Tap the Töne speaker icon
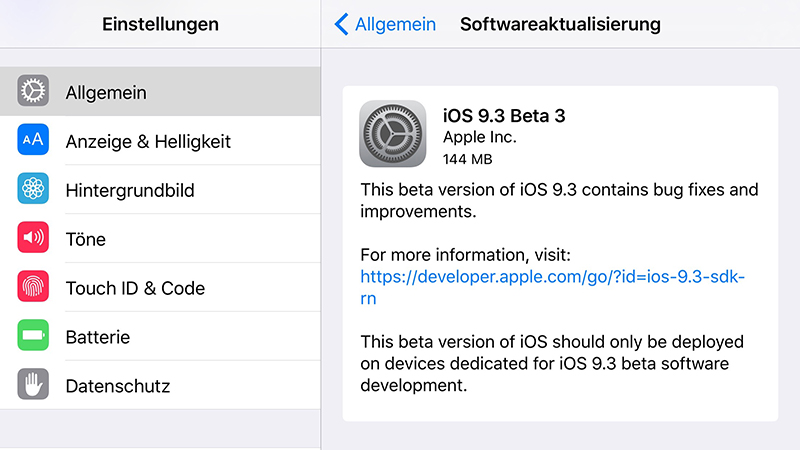The height and width of the screenshot is (450, 800). point(33,237)
